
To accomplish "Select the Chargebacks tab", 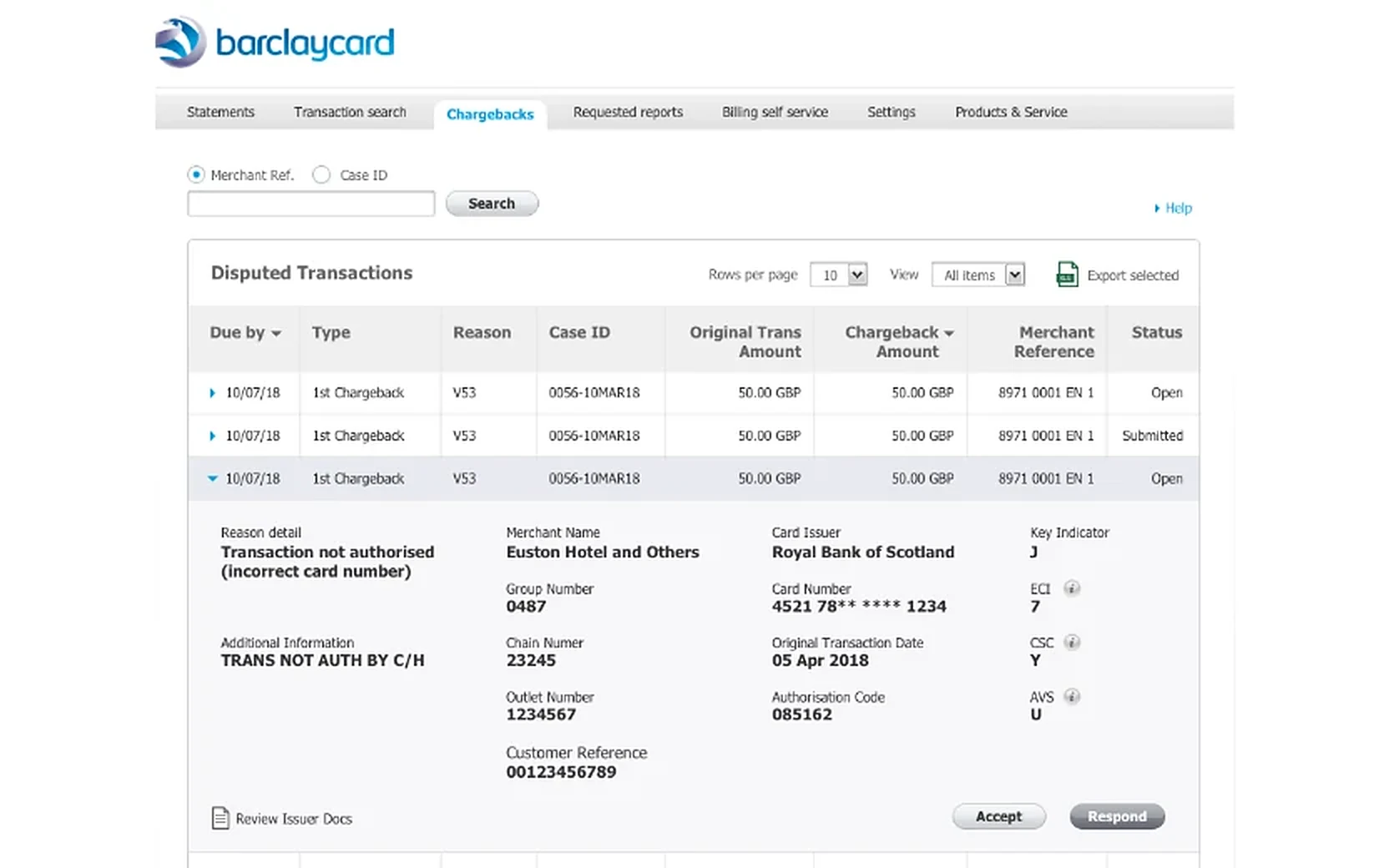I will (490, 114).
